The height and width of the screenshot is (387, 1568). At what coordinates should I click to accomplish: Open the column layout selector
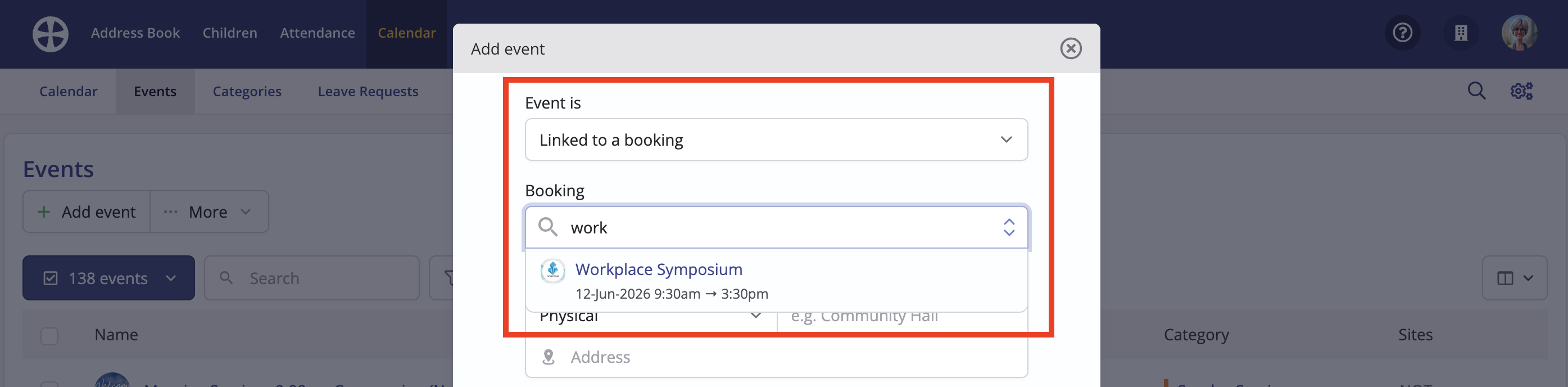[1515, 278]
